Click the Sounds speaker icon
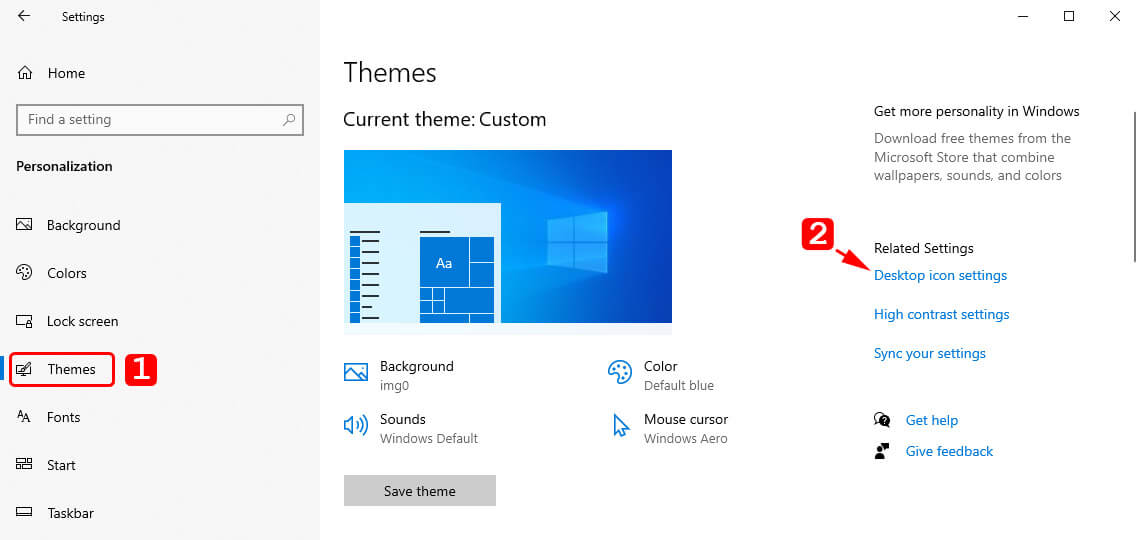This screenshot has height=540, width=1138. pos(356,425)
